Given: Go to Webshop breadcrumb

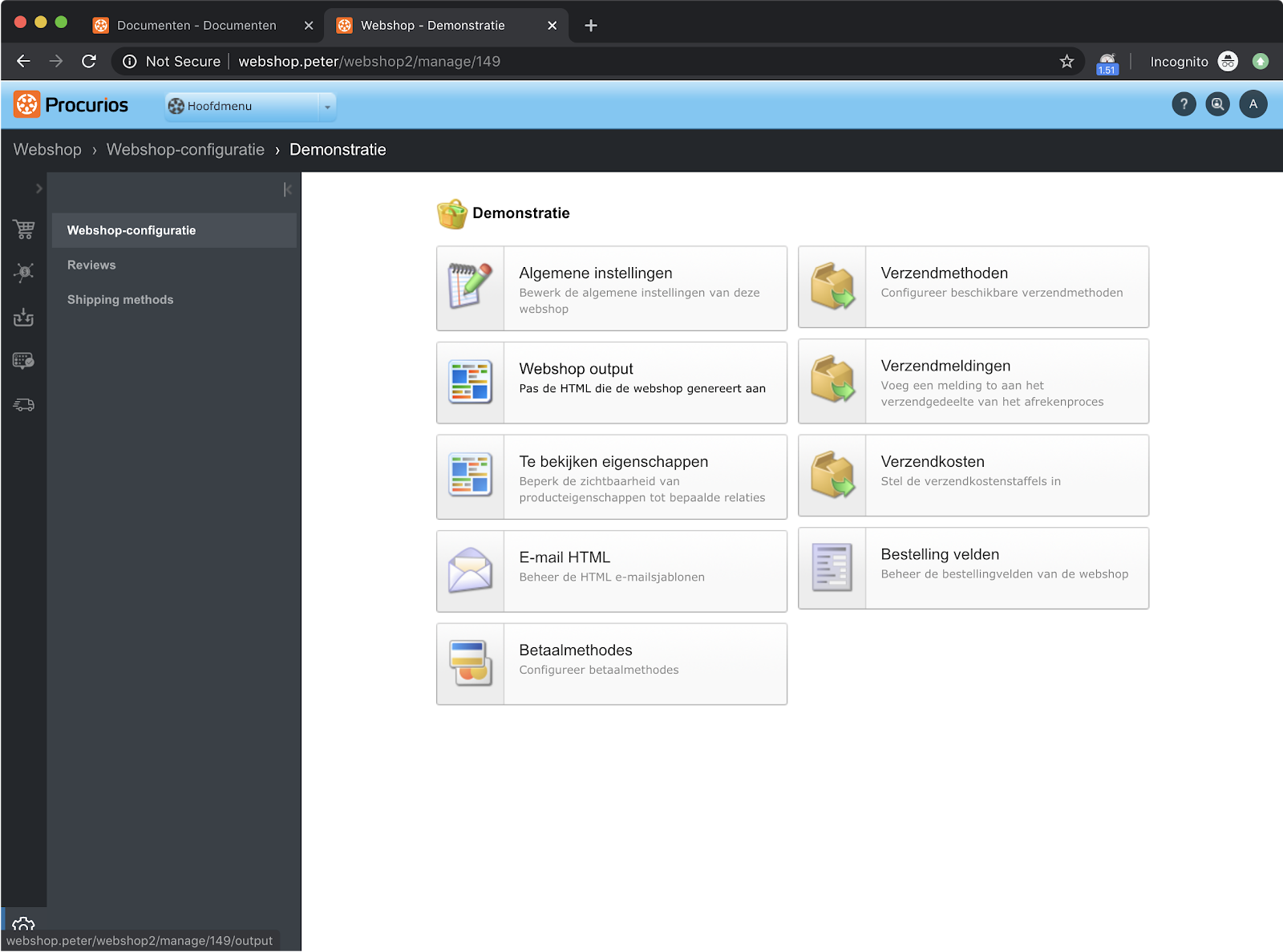Looking at the screenshot, I should (x=47, y=150).
